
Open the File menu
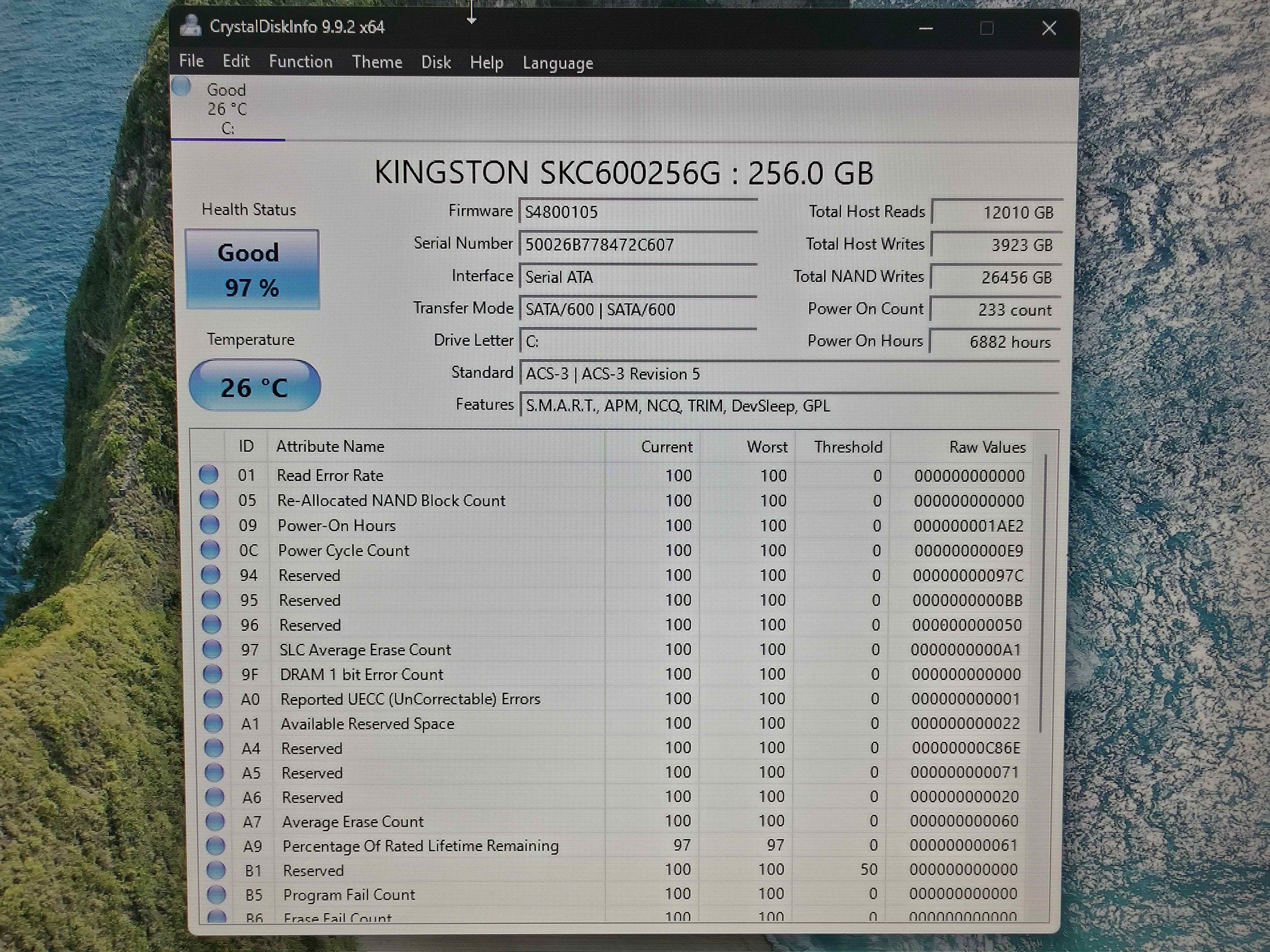coord(191,61)
